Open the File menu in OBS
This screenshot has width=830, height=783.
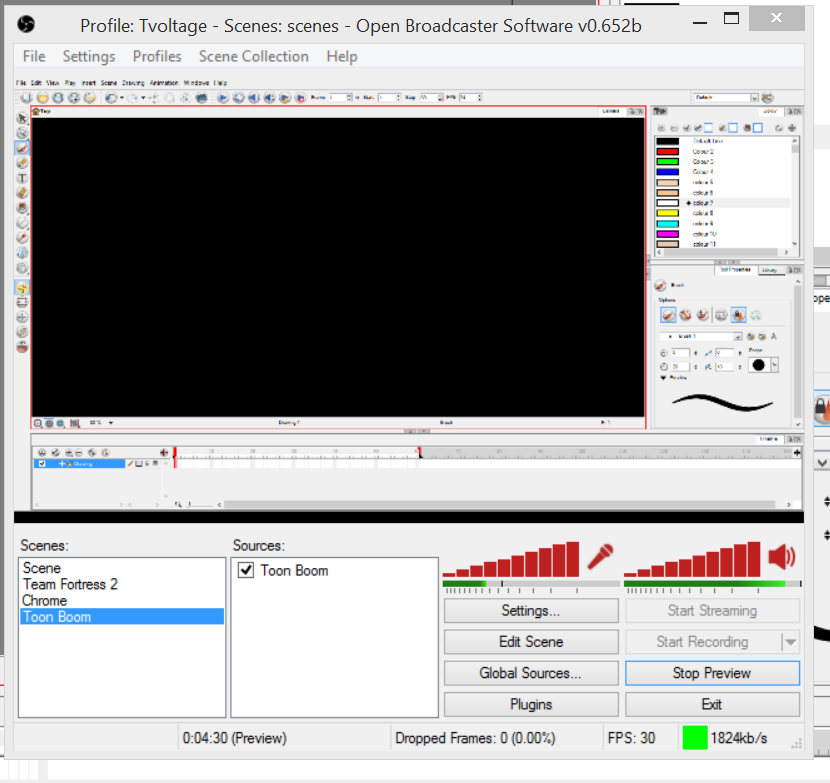tap(34, 56)
